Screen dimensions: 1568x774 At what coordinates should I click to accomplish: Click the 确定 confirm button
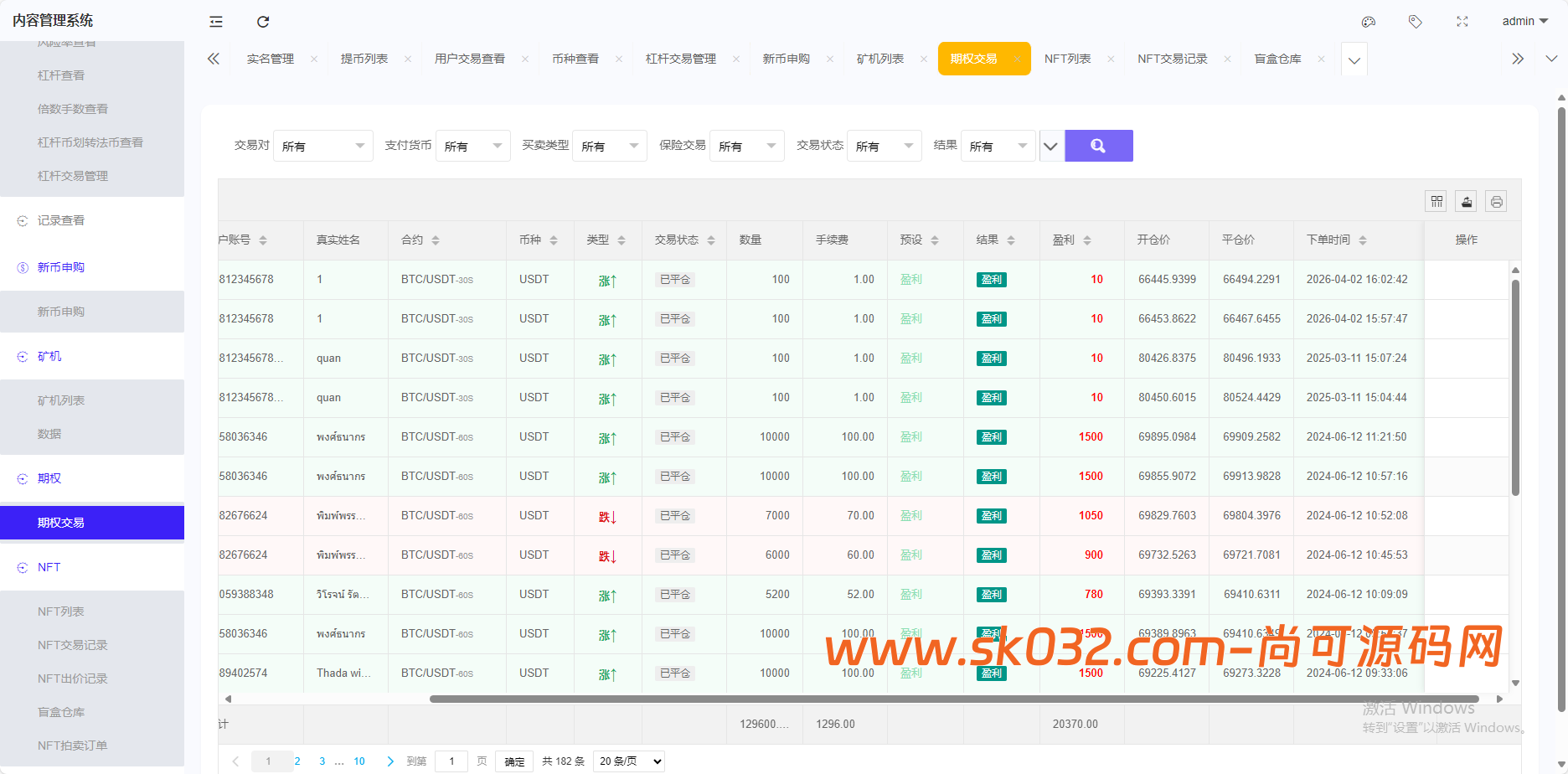[513, 761]
